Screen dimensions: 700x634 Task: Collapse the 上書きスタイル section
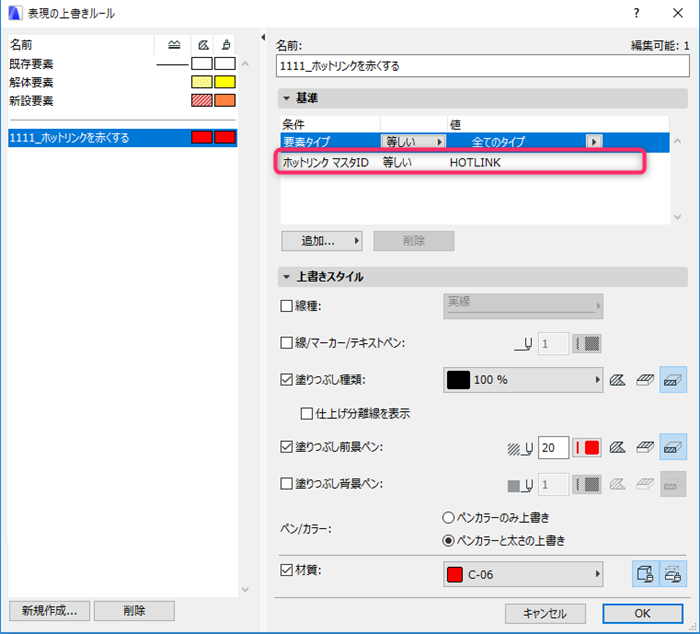click(287, 277)
